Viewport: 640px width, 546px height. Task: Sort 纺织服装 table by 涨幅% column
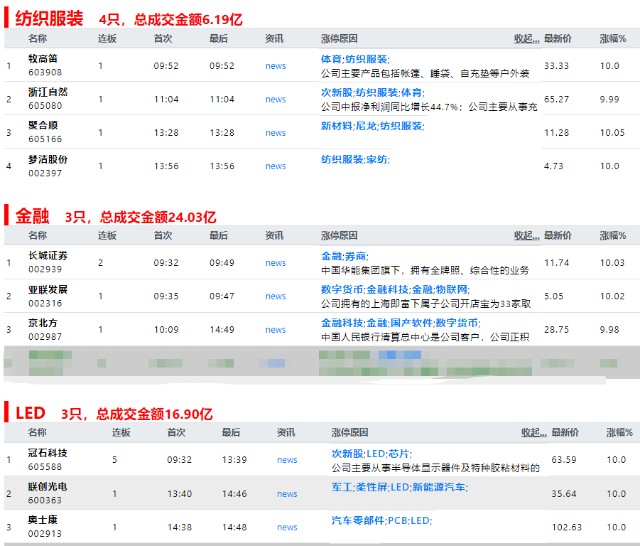click(613, 39)
